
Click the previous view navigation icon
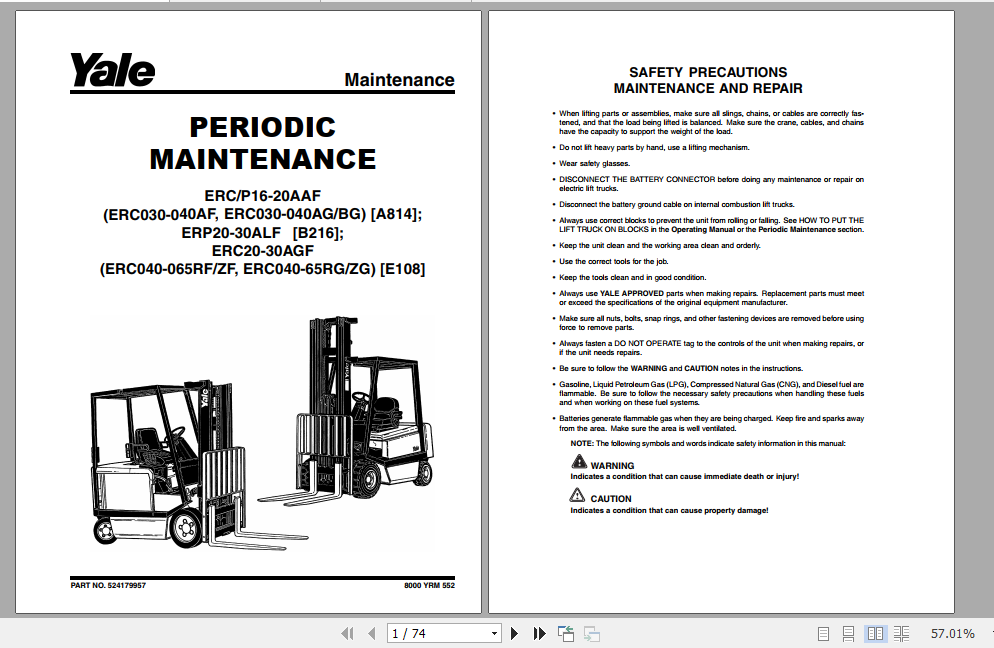point(565,633)
